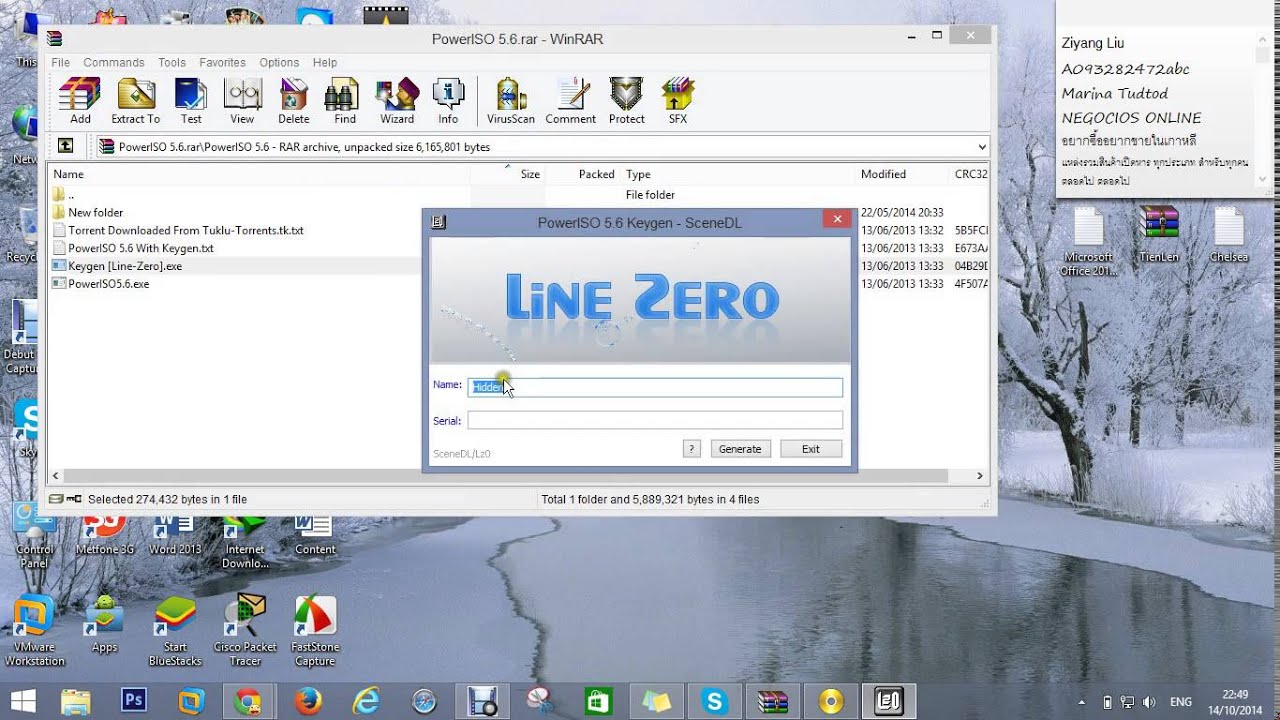Open the Commands menu
Image resolution: width=1280 pixels, height=720 pixels.
114,62
